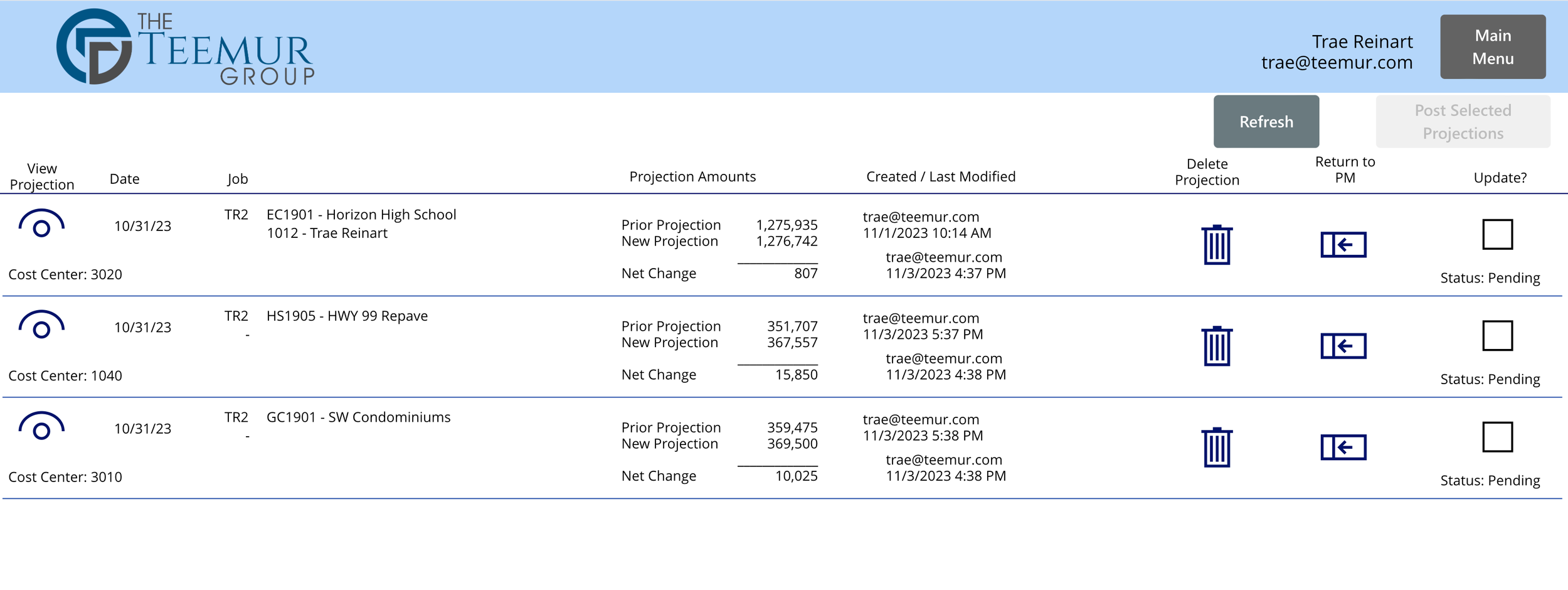Click 'Cost Center: 1040' label
This screenshot has height=590, width=1568.
65,376
